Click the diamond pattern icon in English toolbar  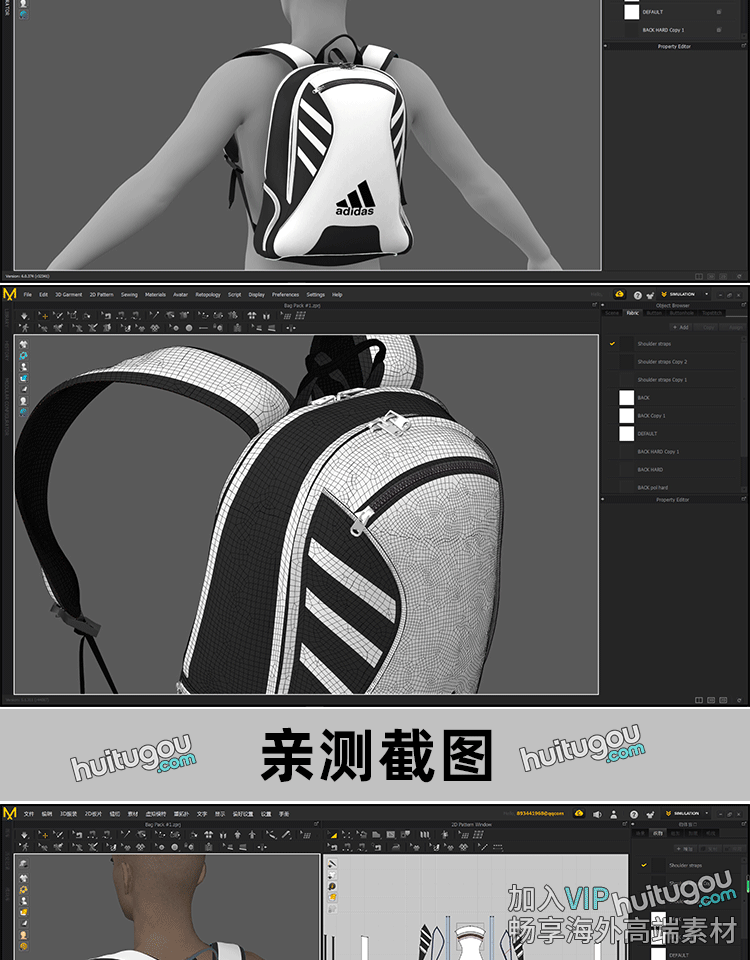(x=155, y=328)
